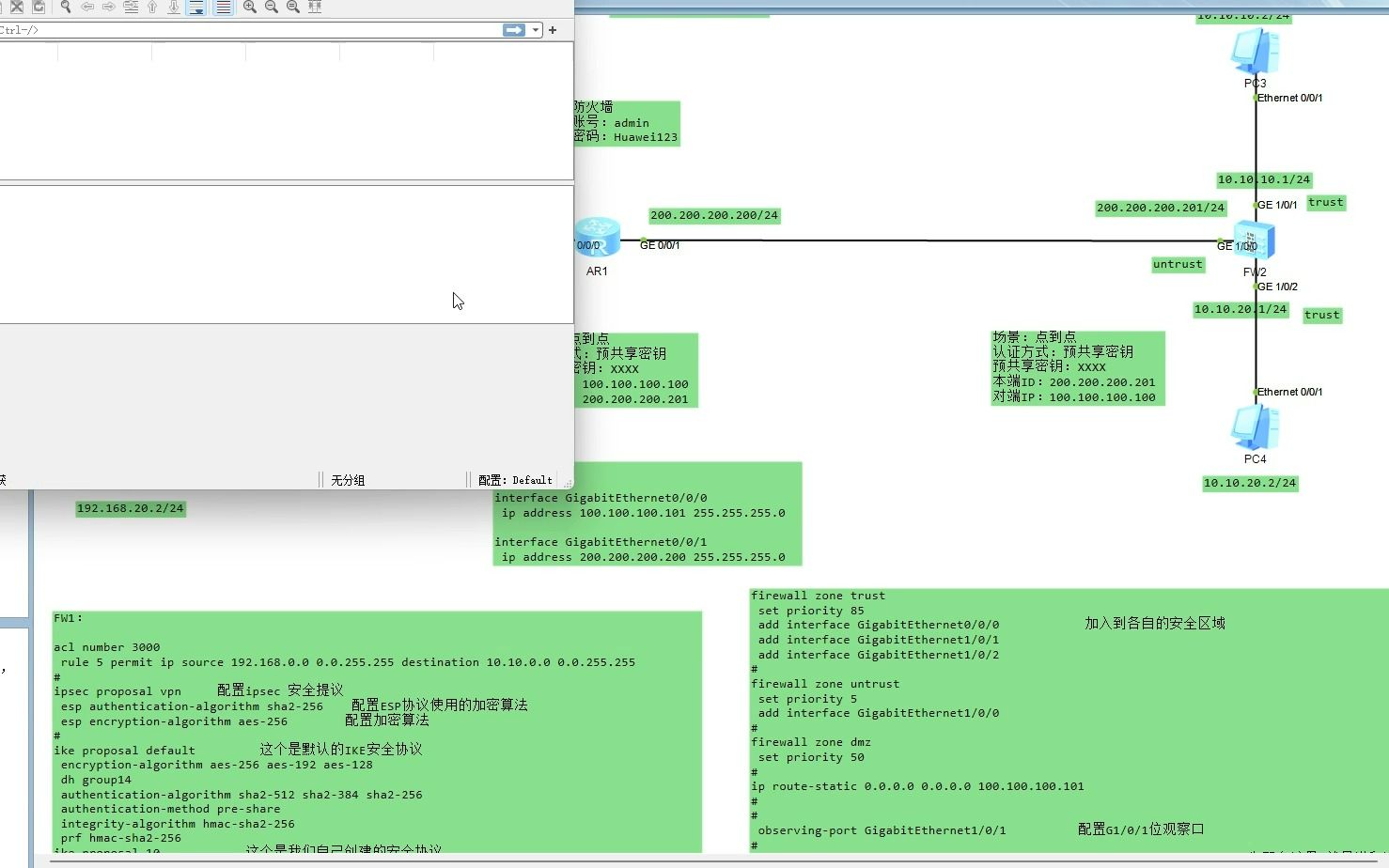Click the back arrow navigation icon
This screenshot has width=1389, height=868.
click(87, 8)
